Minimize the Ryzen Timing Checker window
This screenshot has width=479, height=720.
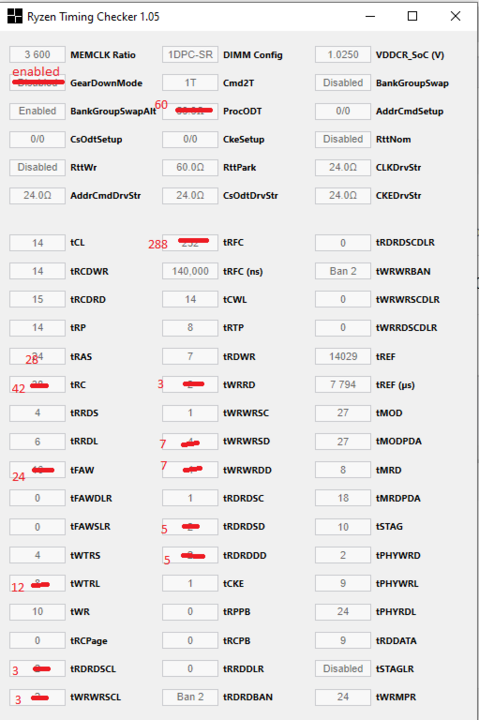coord(370,17)
